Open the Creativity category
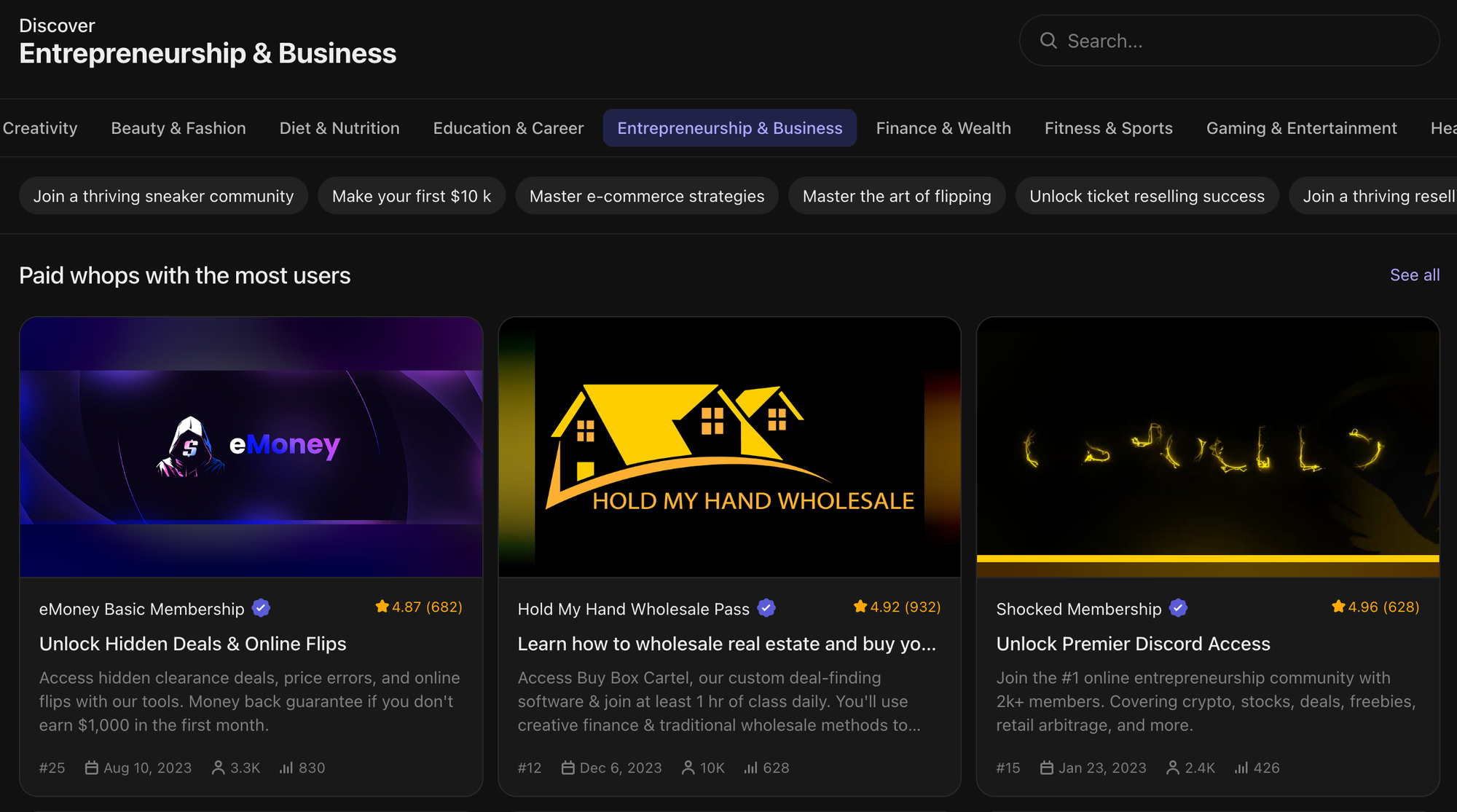 [40, 127]
